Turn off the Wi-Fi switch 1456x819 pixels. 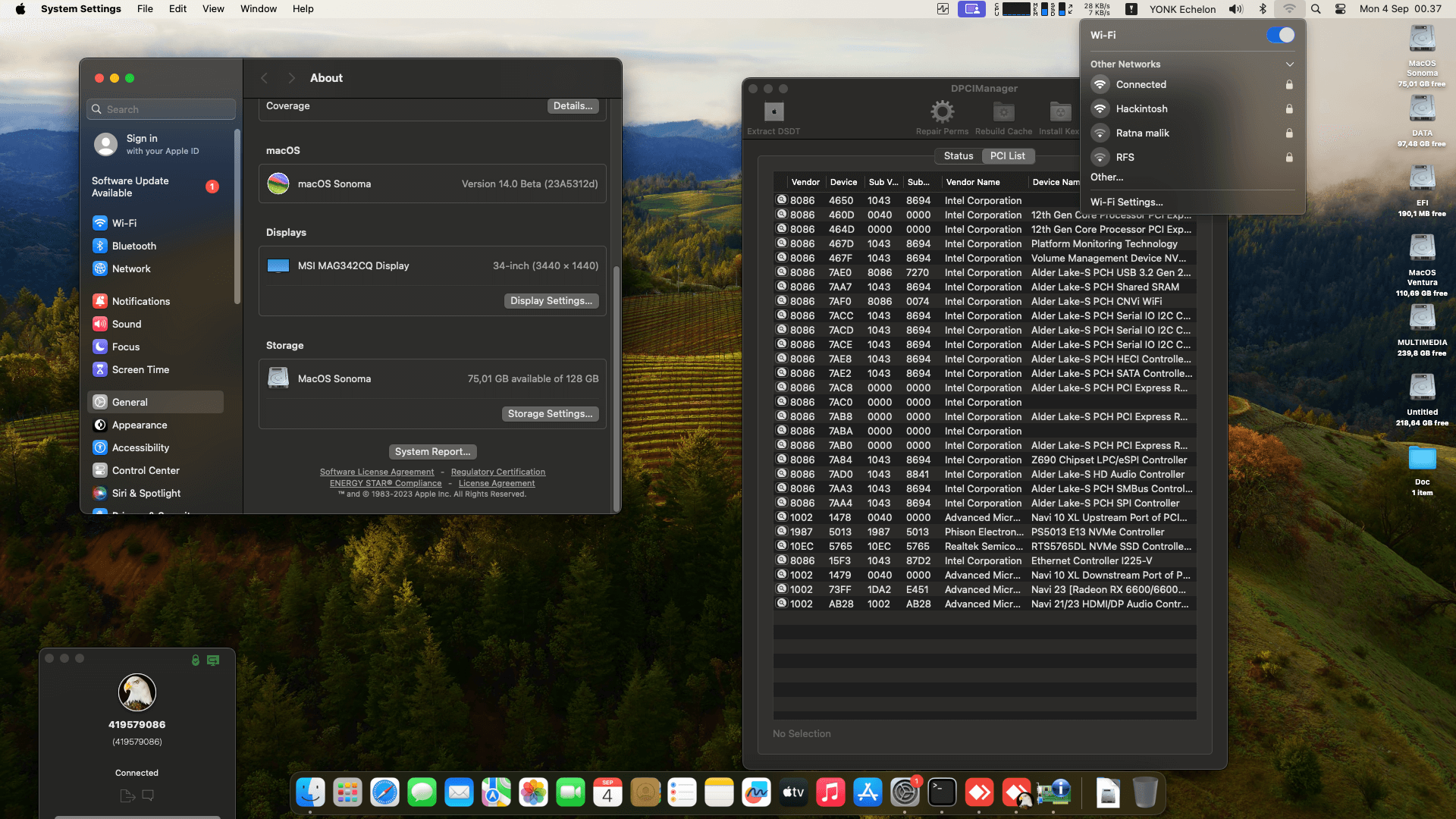click(1280, 35)
